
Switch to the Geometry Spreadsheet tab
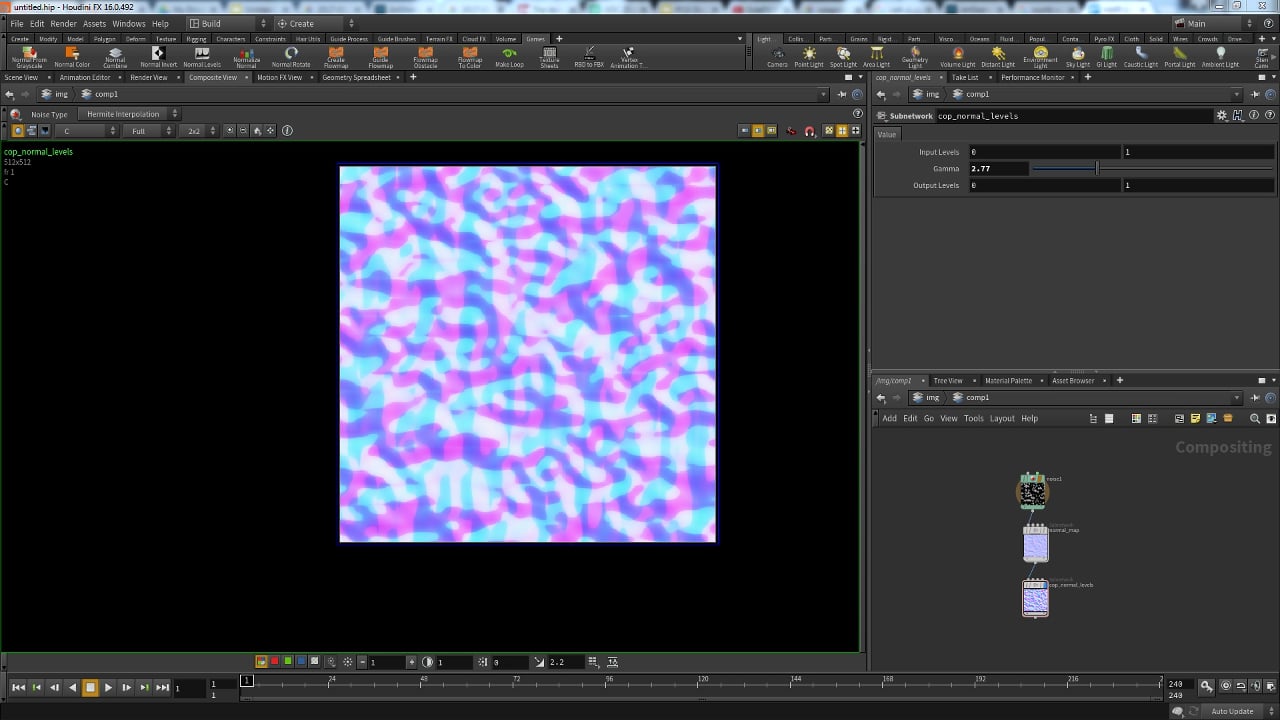coord(356,77)
